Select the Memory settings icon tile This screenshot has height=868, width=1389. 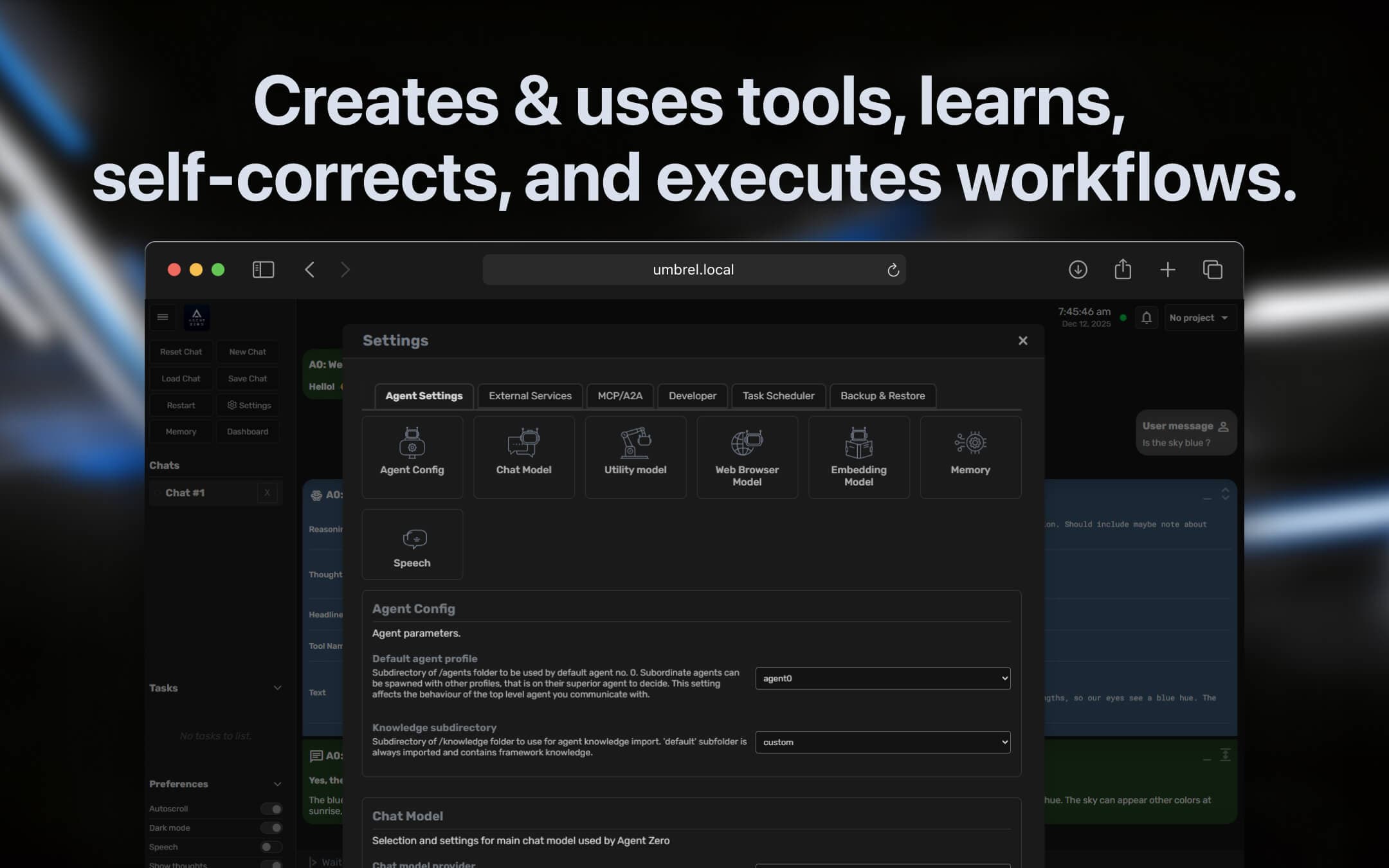(x=970, y=443)
